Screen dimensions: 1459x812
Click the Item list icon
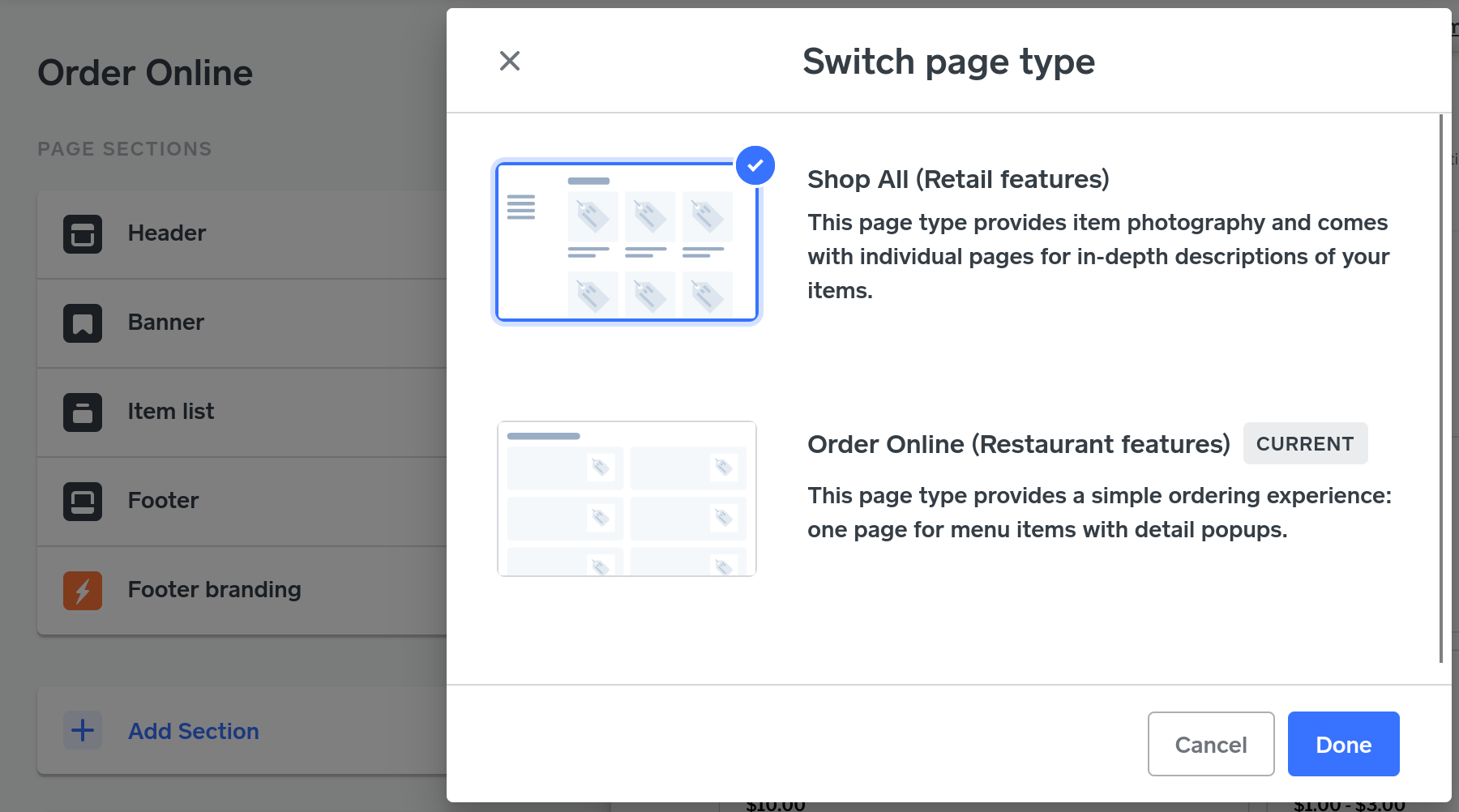click(83, 412)
